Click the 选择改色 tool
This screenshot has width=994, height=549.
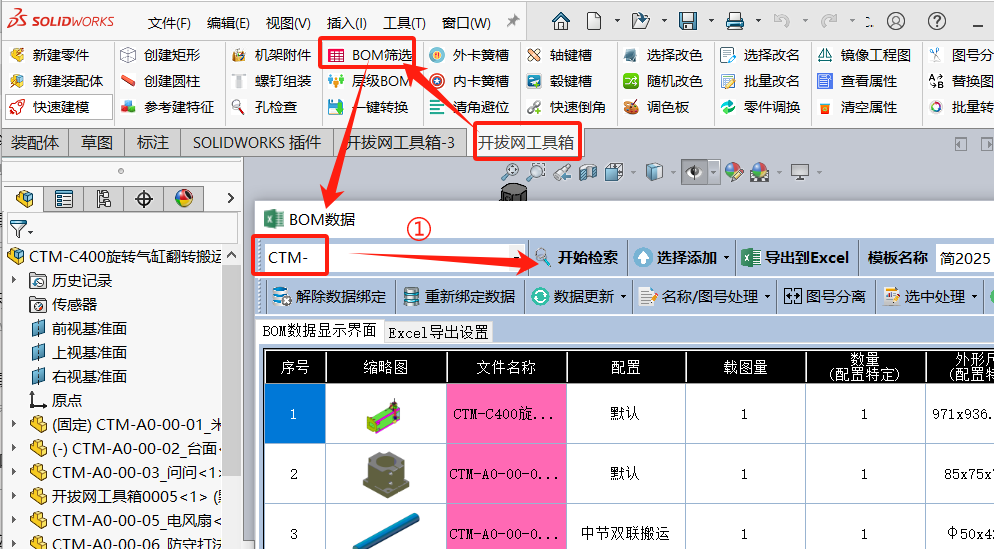(x=663, y=55)
